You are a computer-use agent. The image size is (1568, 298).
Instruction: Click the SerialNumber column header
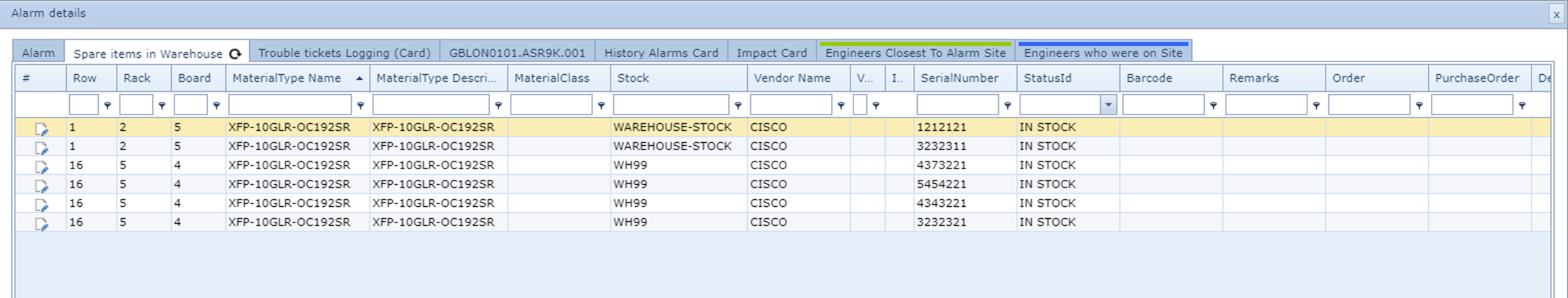click(959, 78)
